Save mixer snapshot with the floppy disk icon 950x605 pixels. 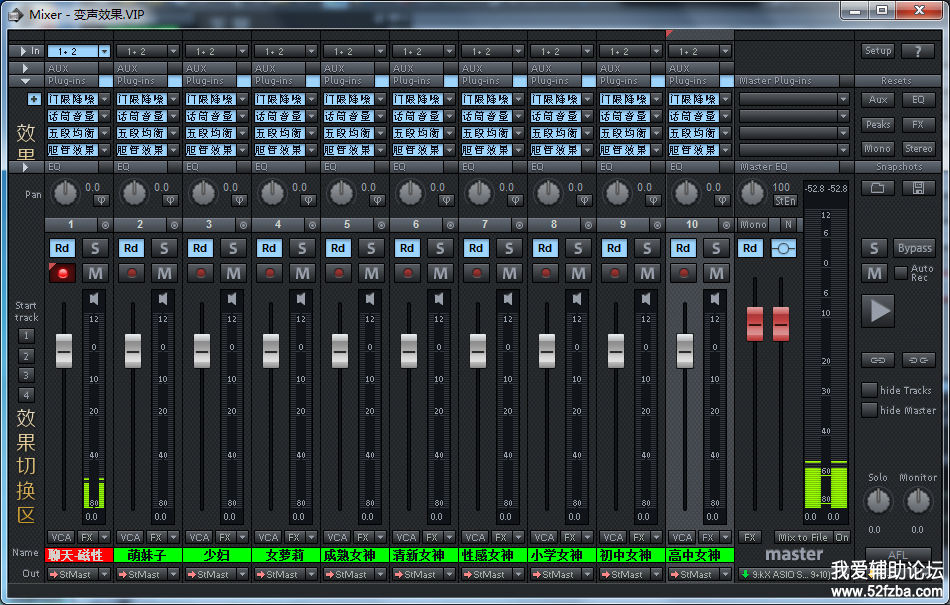click(917, 188)
